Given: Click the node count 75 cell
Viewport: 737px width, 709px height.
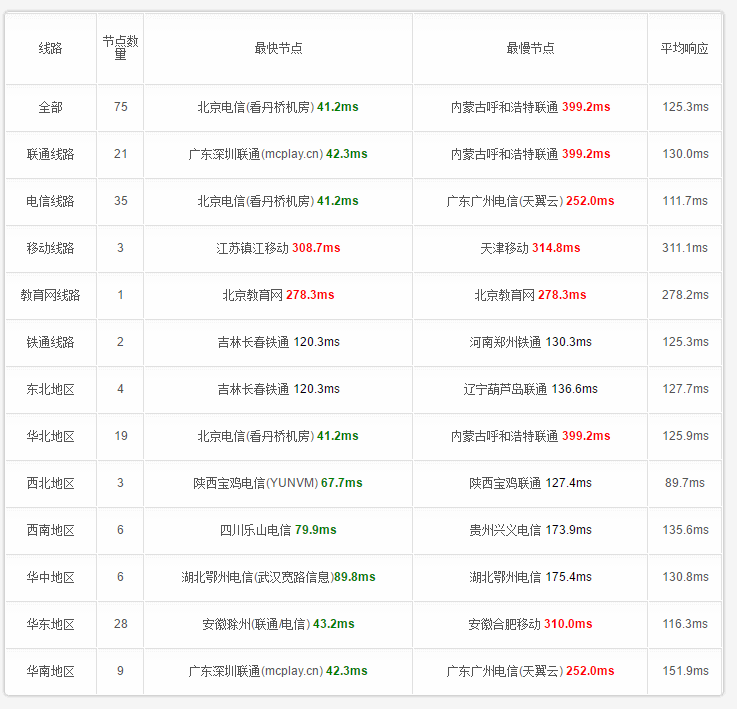Looking at the screenshot, I should [x=120, y=107].
